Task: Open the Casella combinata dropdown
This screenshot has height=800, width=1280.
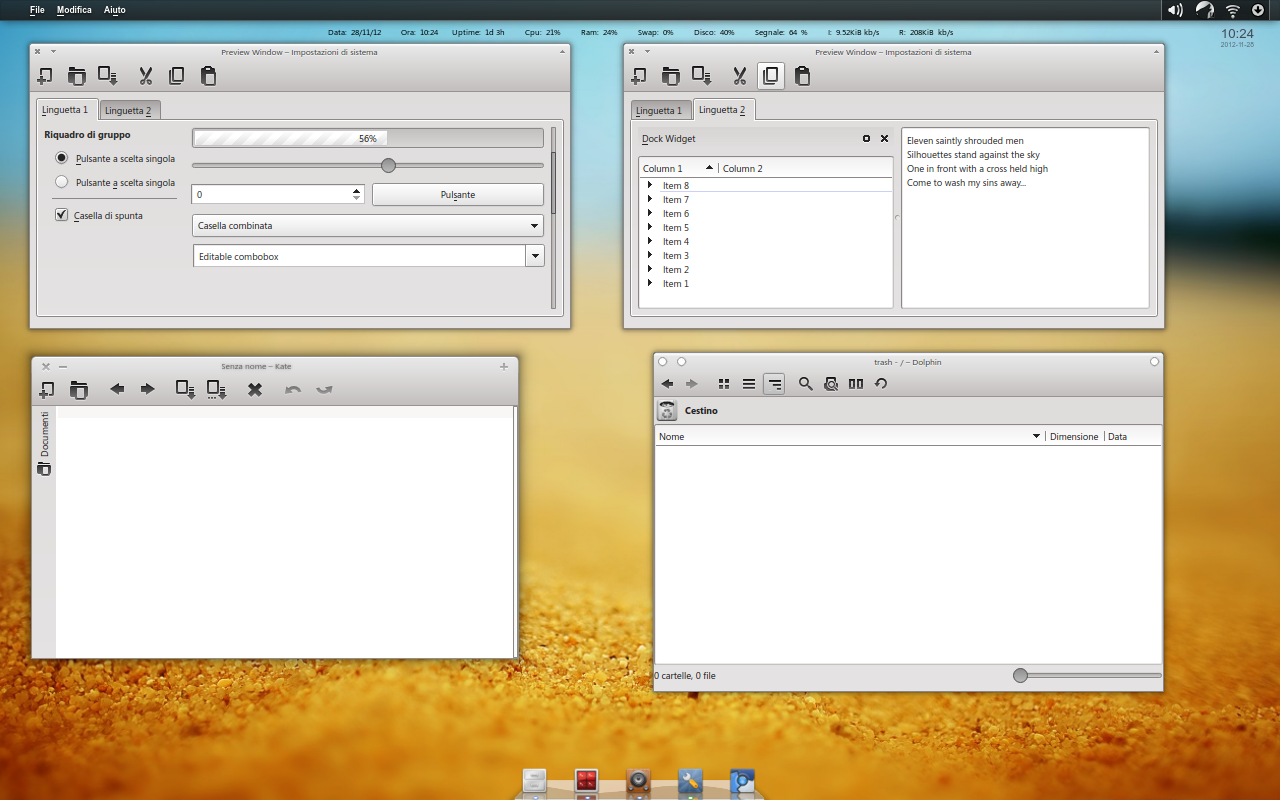Action: click(x=368, y=226)
